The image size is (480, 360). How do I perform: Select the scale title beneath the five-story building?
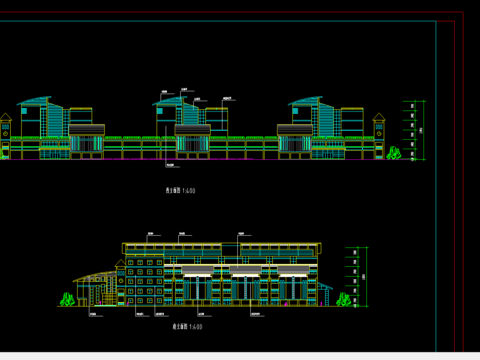[x=187, y=327]
